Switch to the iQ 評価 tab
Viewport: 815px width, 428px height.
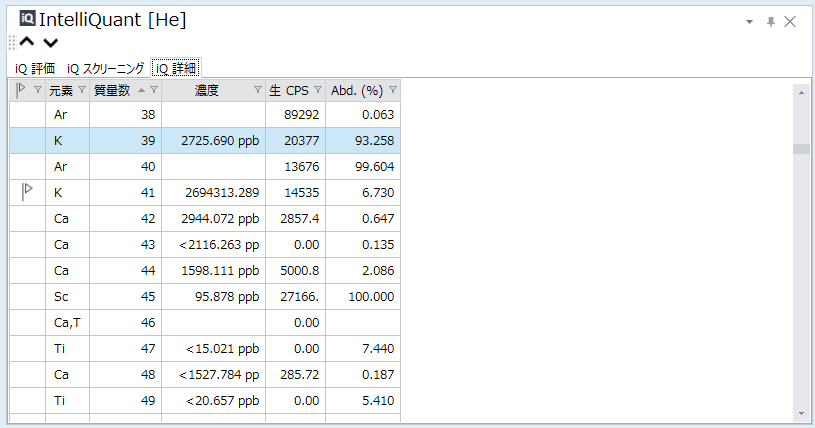click(35, 68)
